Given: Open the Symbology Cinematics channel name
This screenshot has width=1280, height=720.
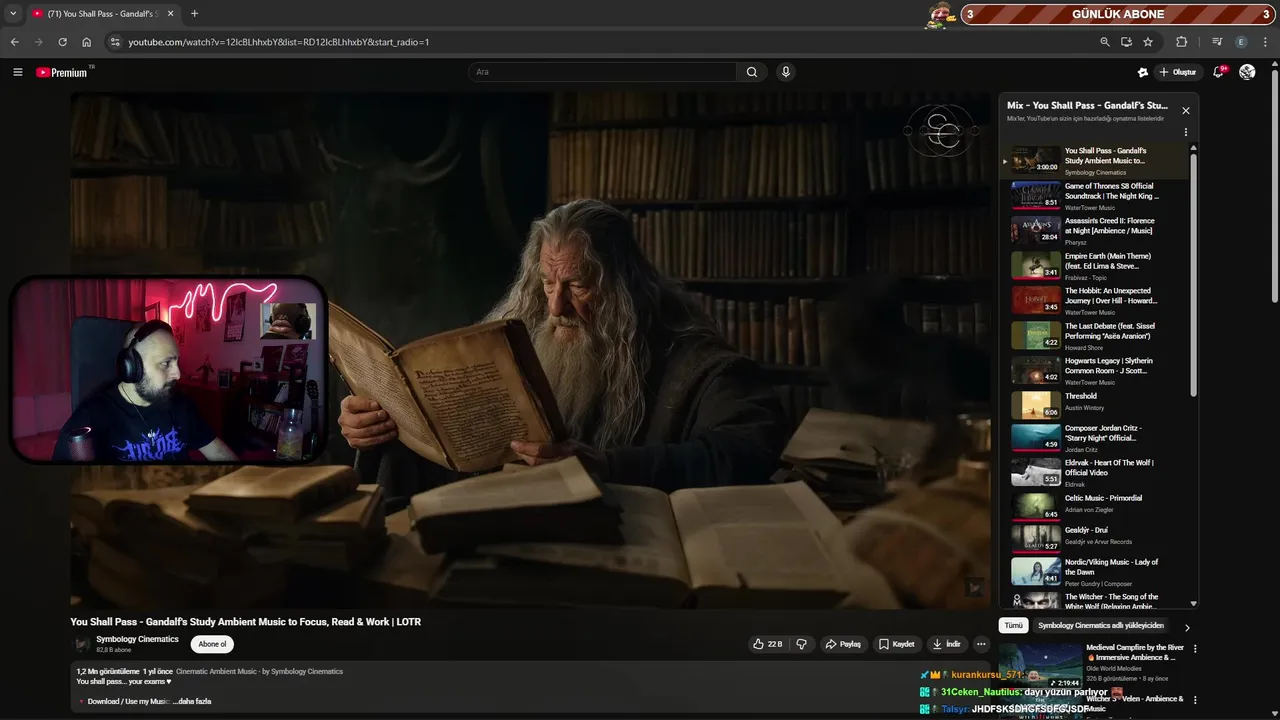Looking at the screenshot, I should click(x=137, y=639).
